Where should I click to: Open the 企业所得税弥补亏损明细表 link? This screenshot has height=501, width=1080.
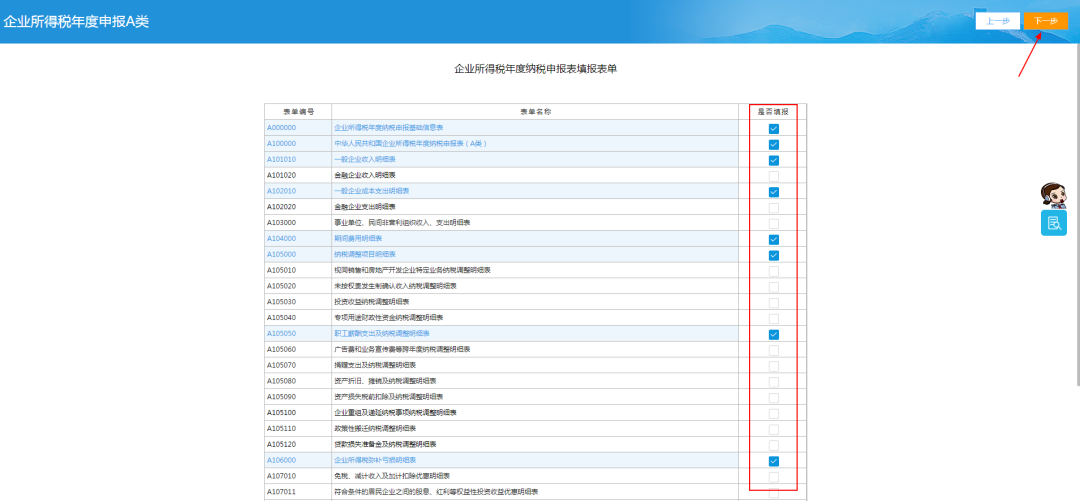[x=375, y=460]
